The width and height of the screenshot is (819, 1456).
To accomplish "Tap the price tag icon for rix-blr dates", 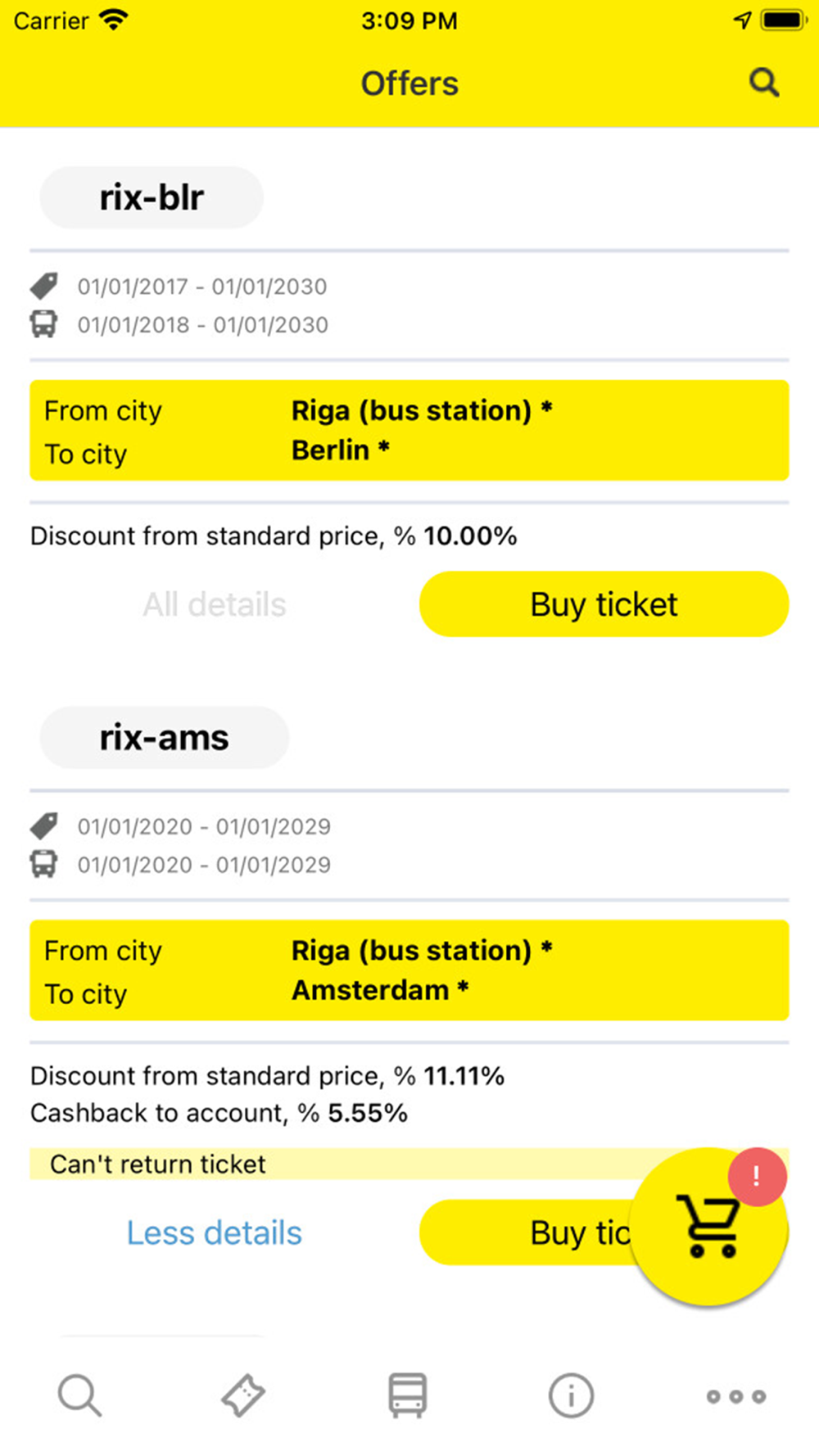I will [x=44, y=286].
